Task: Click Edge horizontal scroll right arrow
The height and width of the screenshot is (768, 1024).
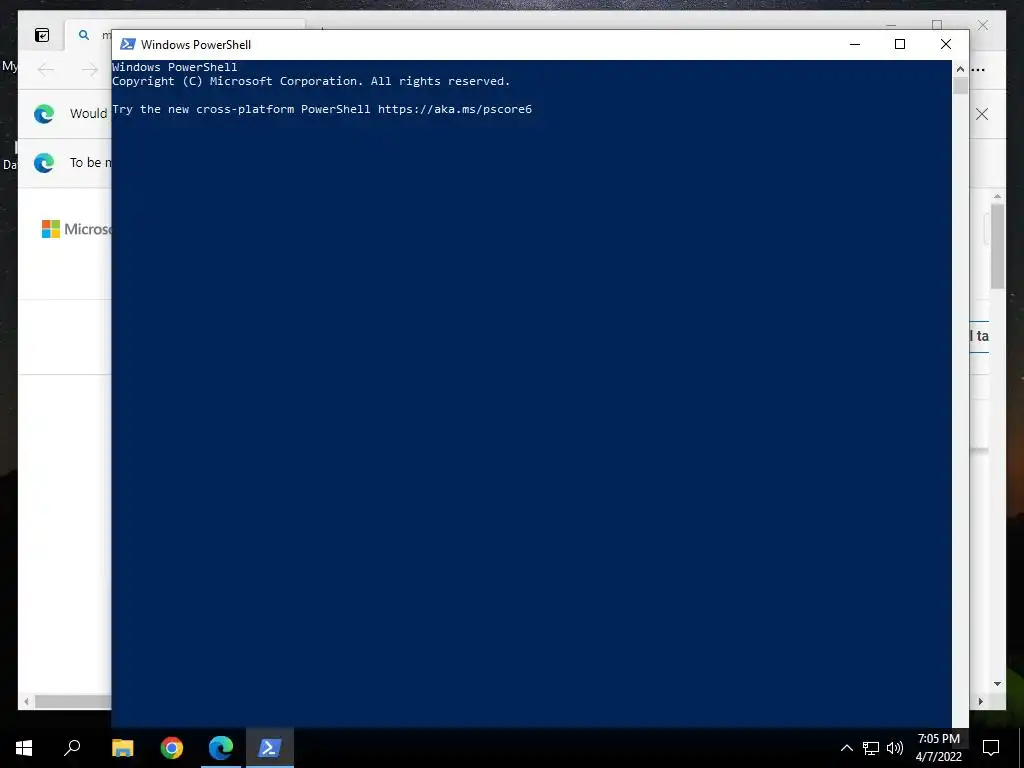Action: tap(980, 701)
